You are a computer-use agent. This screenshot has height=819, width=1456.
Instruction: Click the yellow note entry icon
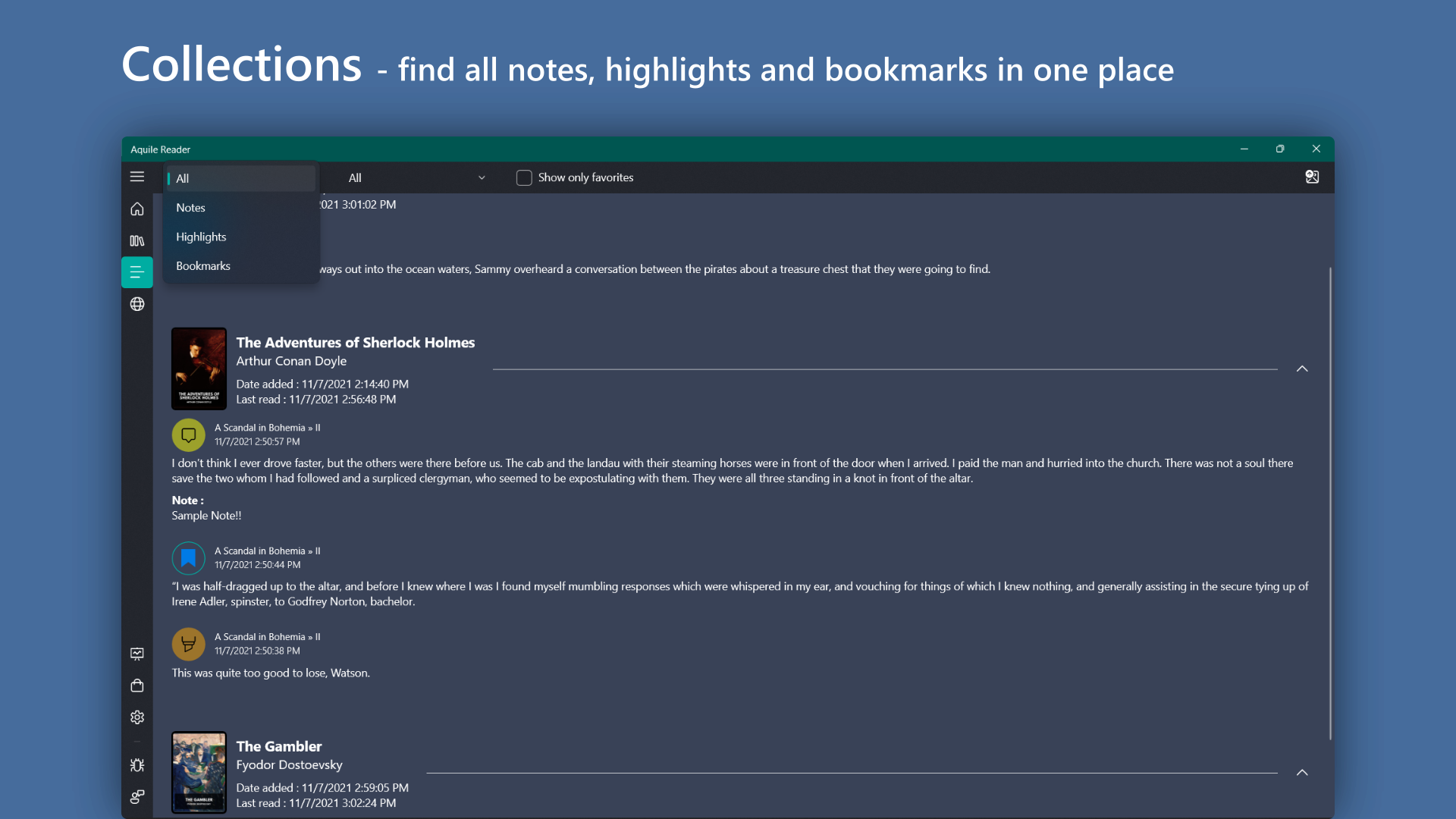click(189, 435)
